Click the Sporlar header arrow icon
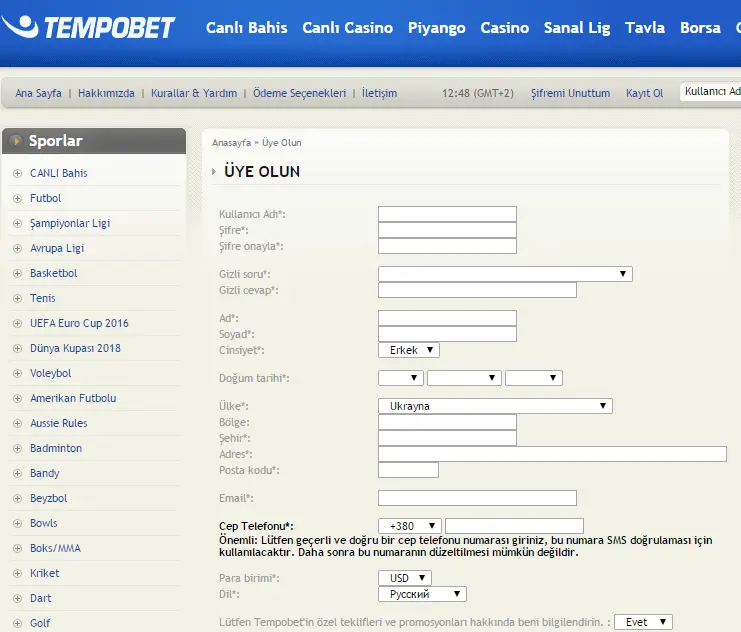The image size is (741, 632). 16,141
